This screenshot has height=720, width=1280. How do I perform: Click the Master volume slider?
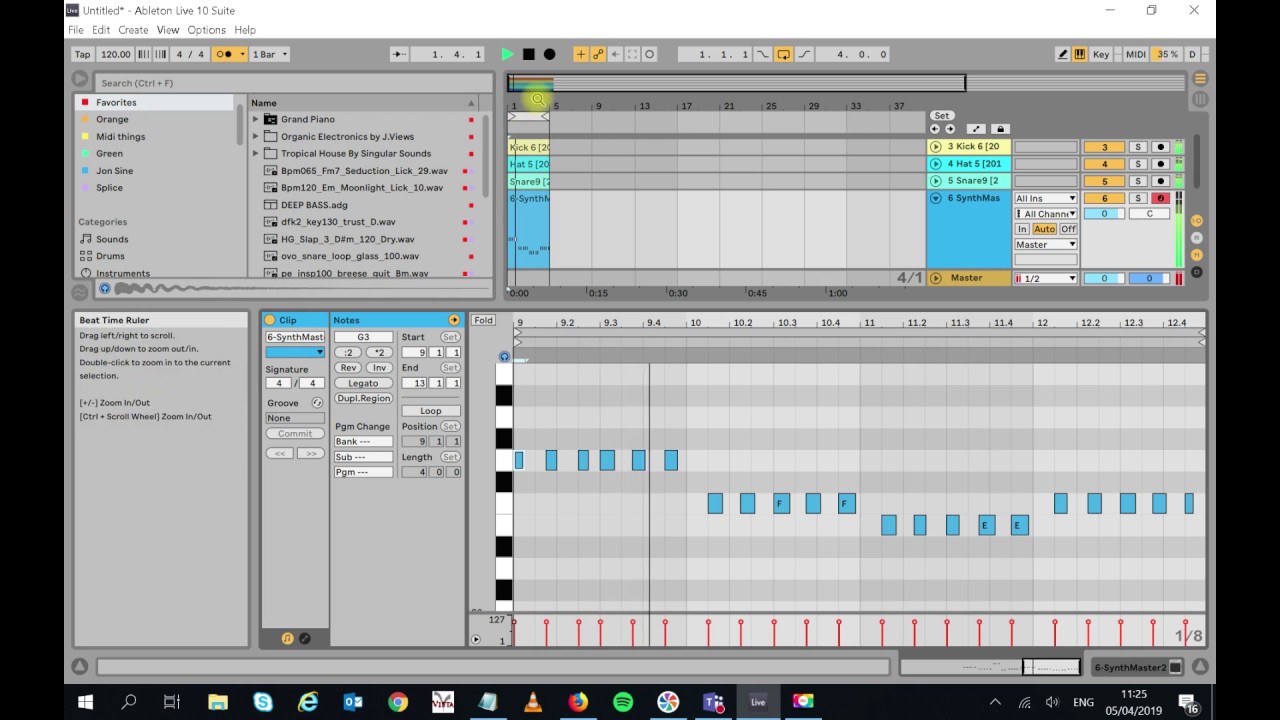1104,279
